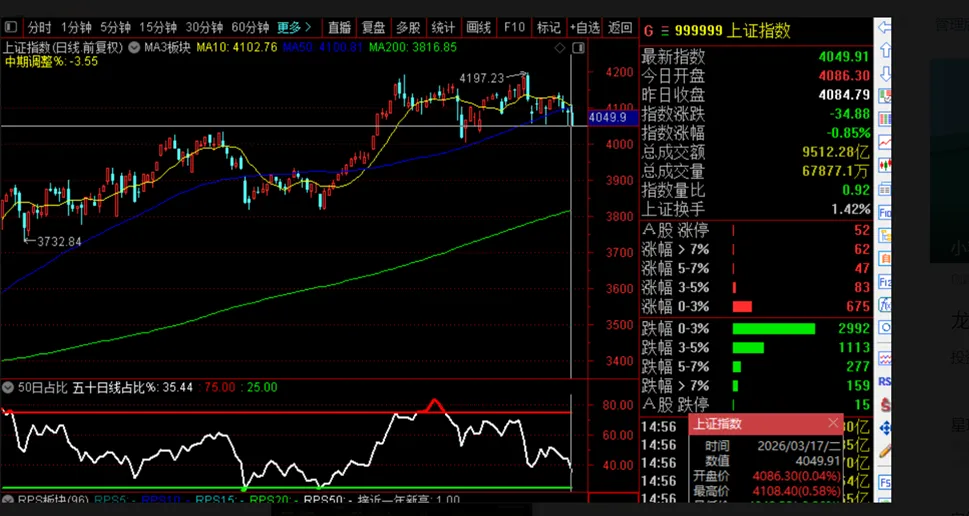This screenshot has width=969, height=516.
Task: Select the 5分钟 period
Action: click(x=116, y=27)
